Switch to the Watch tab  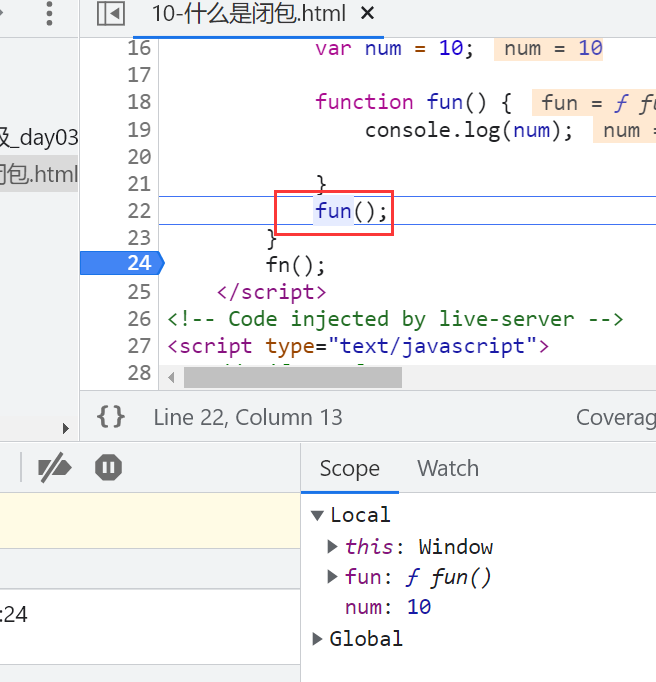coord(447,469)
